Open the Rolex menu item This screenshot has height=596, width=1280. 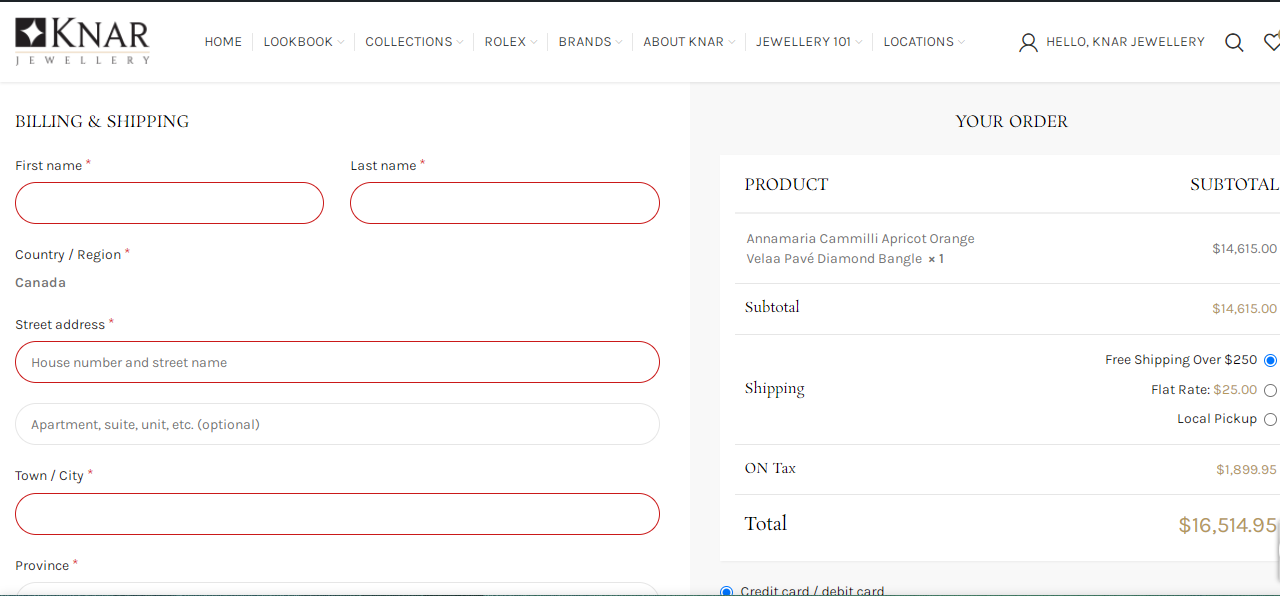click(505, 42)
